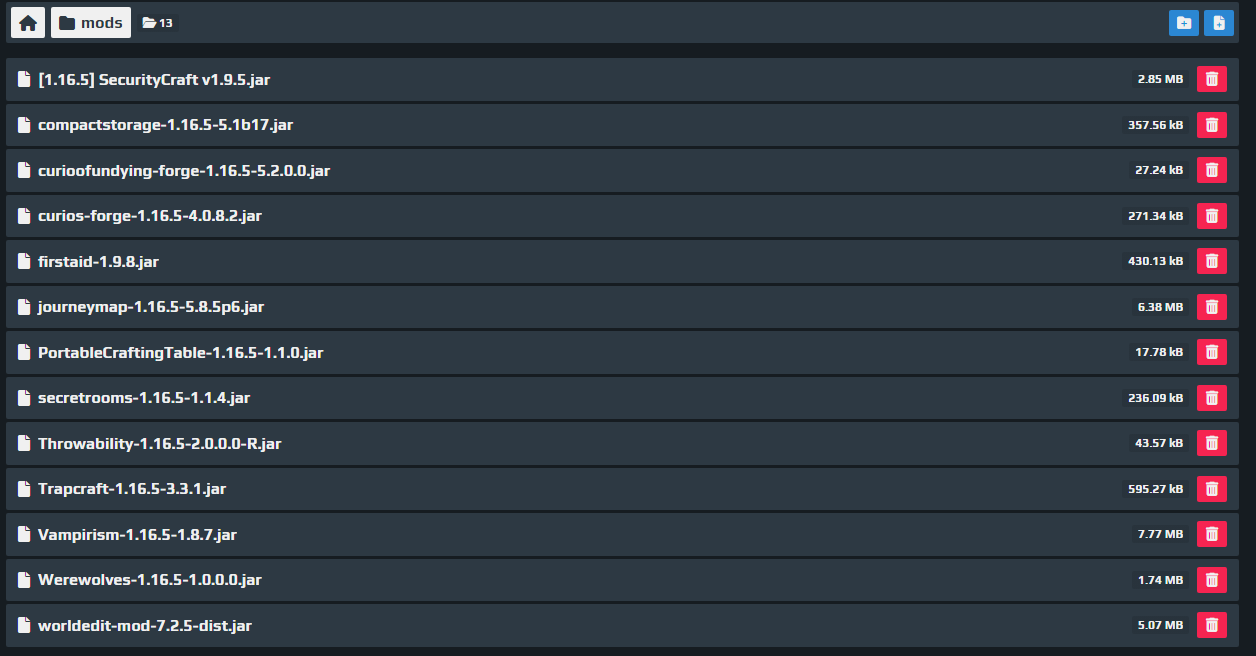
Task: Open the mods folder breadcrumb
Action: pyautogui.click(x=91, y=23)
